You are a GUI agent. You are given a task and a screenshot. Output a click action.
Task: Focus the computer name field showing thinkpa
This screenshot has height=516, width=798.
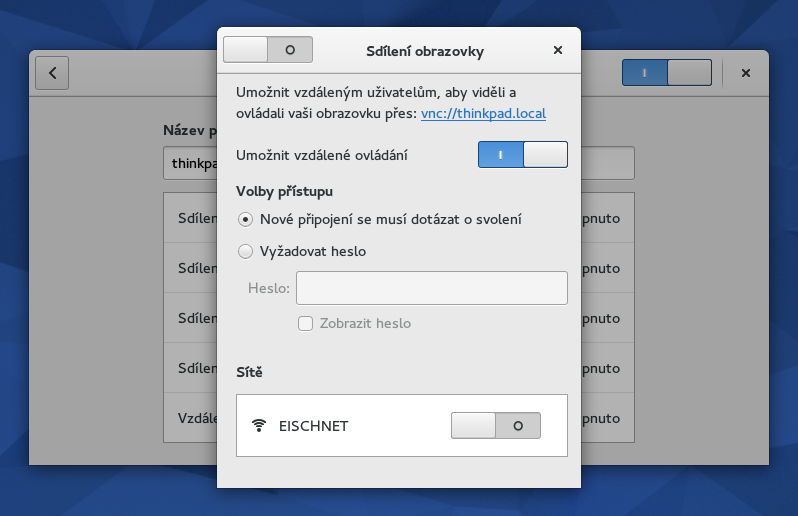click(x=190, y=163)
